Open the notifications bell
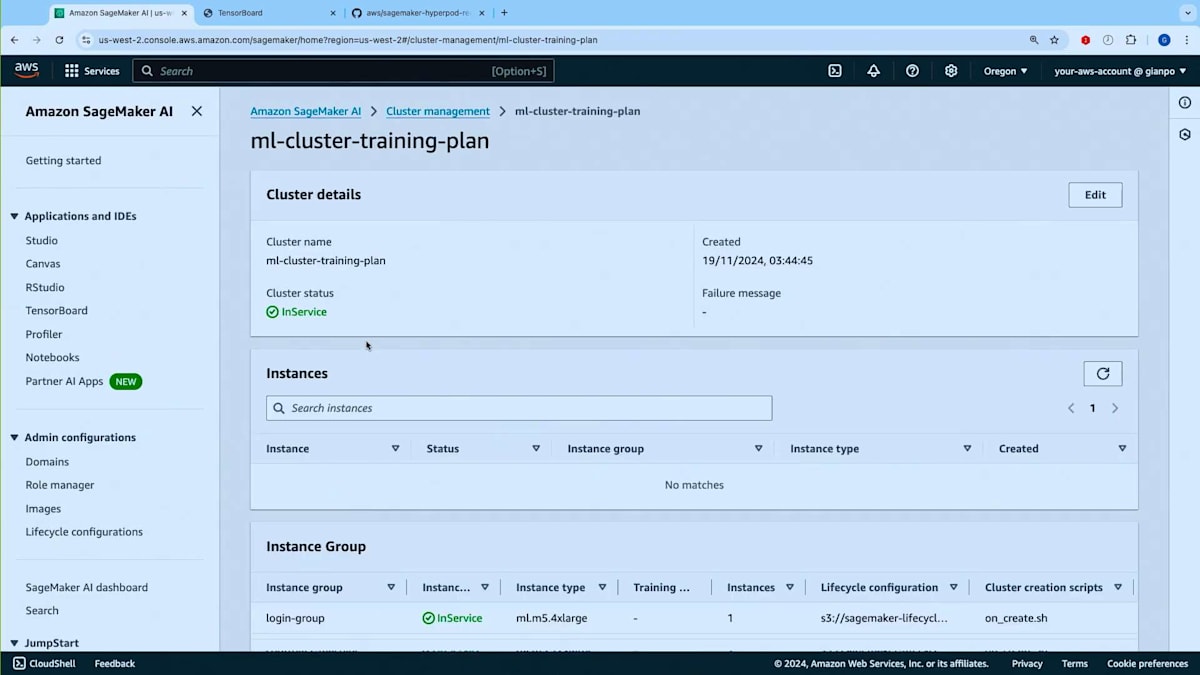Screen dimensions: 1200x675 [x=873, y=71]
